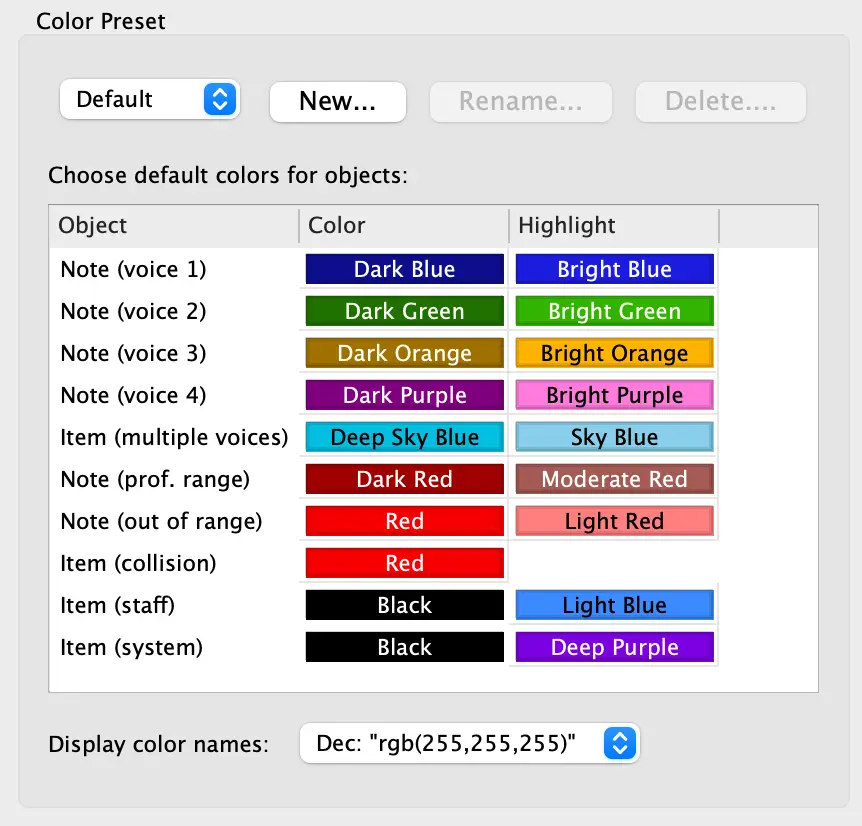862x826 pixels.
Task: Choose the Dark Orange color swatch
Action: tap(404, 353)
